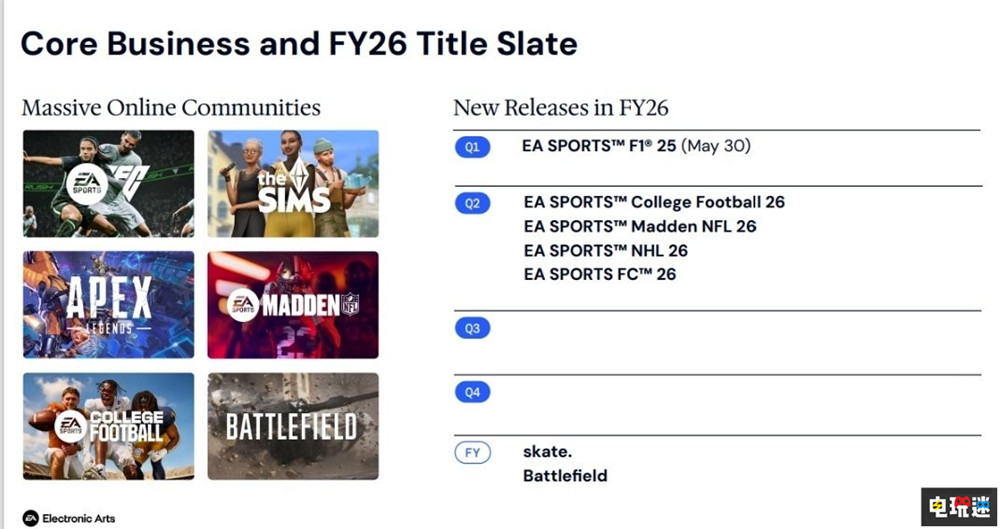Select The Sims game thumbnail
The width and height of the screenshot is (1000, 529).
tap(293, 184)
